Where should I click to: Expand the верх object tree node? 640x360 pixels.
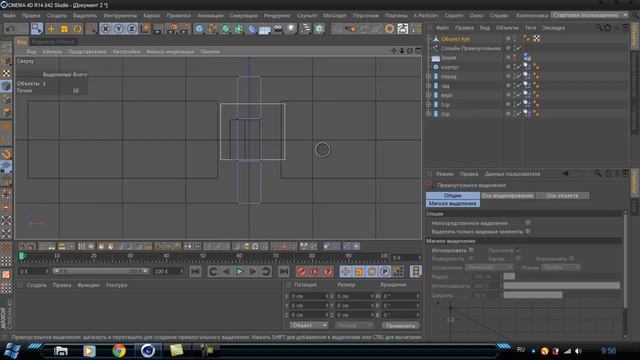[x=429, y=95]
